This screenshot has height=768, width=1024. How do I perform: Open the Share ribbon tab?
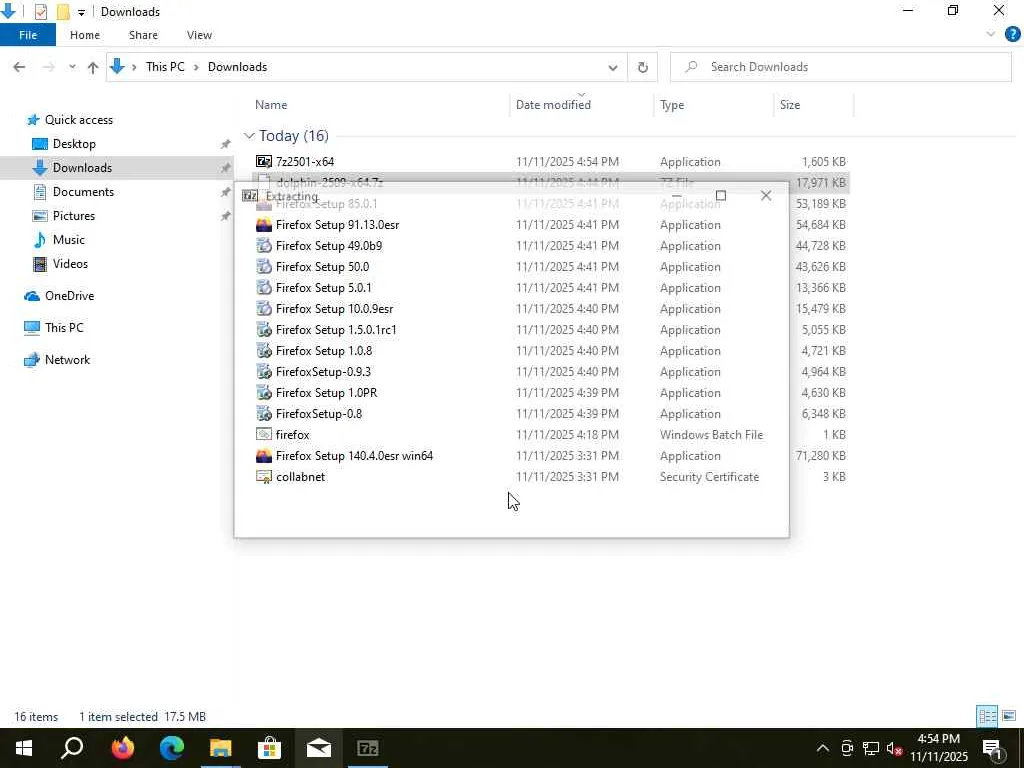point(143,35)
